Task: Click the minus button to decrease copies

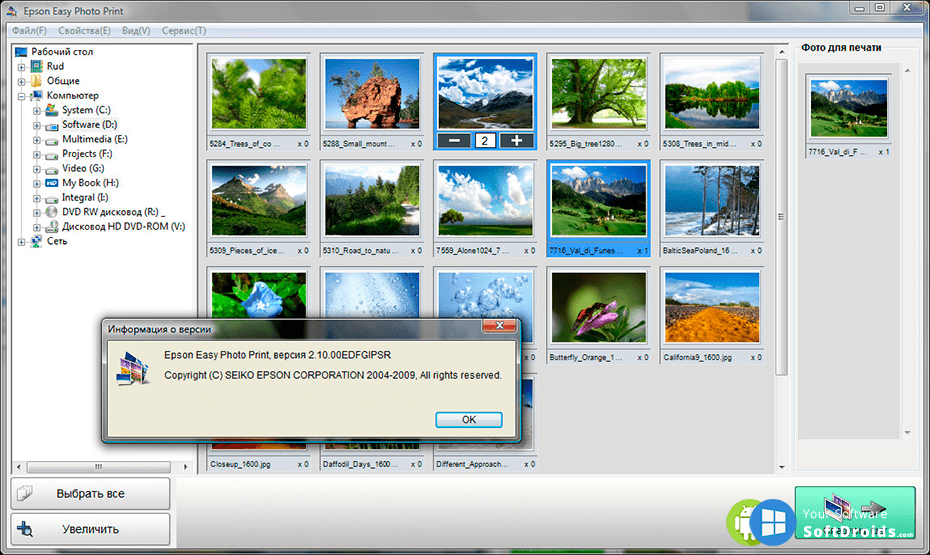Action: click(x=454, y=140)
